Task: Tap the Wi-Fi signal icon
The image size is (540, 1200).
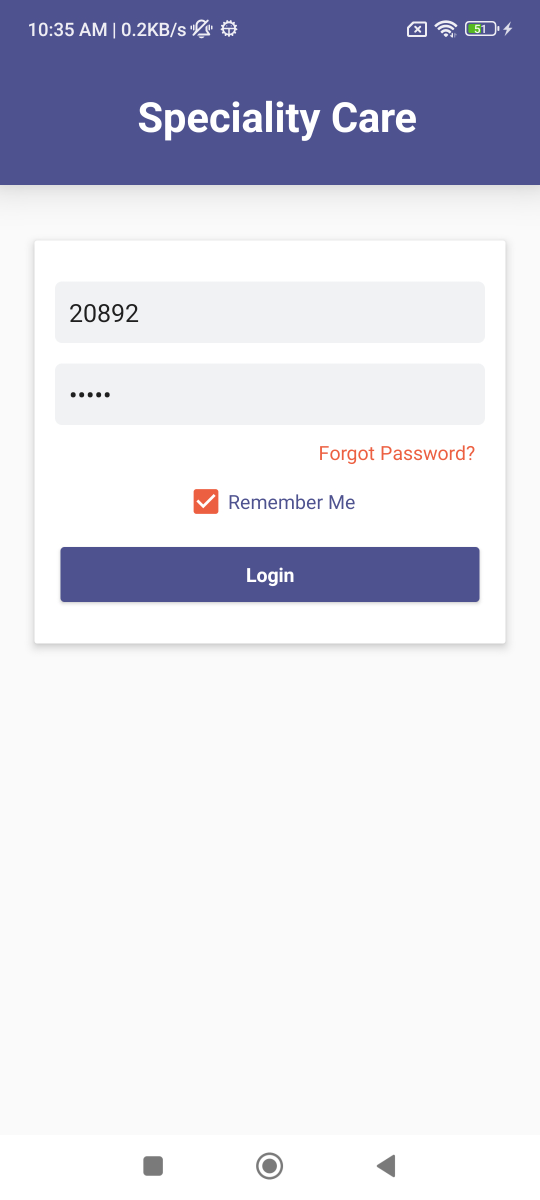Action: pos(445,29)
